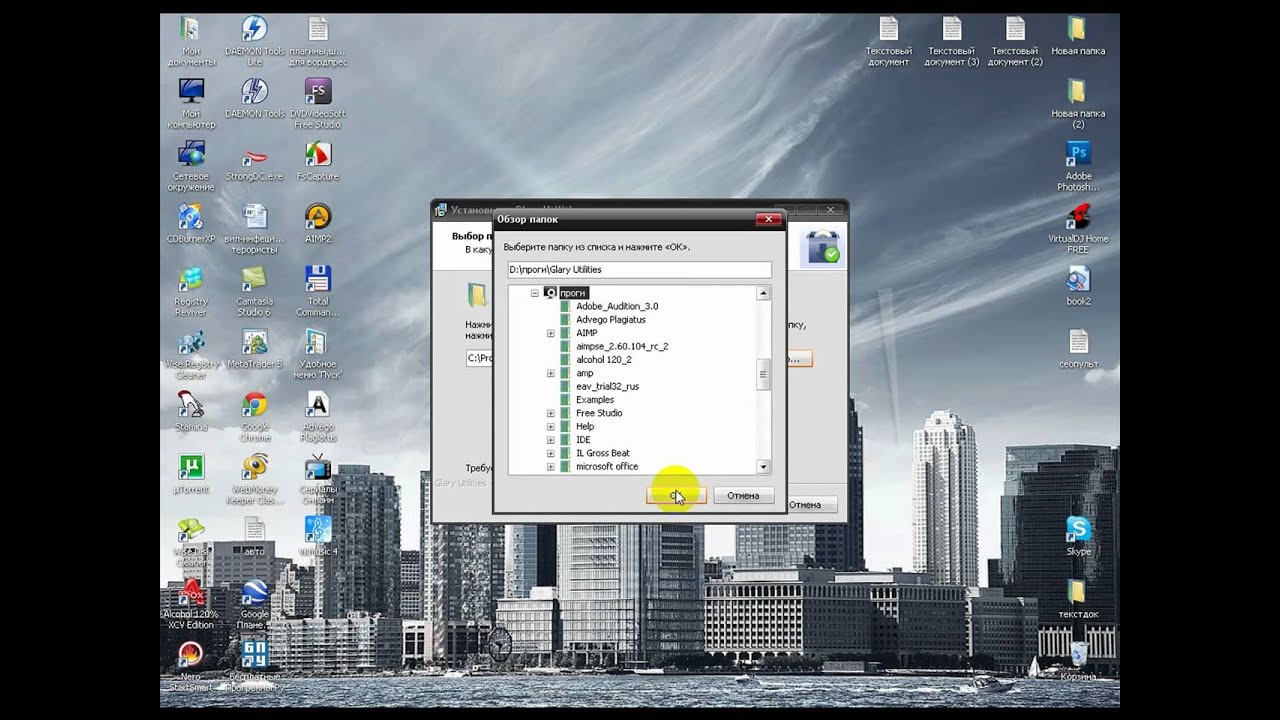Open the сеопульт text file
This screenshot has height=720, width=1280.
(1078, 348)
